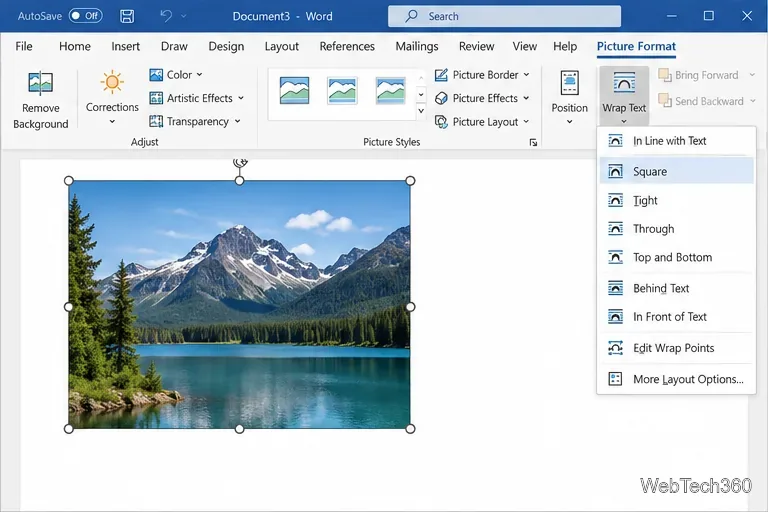Switch to the Review tab

pyautogui.click(x=477, y=47)
